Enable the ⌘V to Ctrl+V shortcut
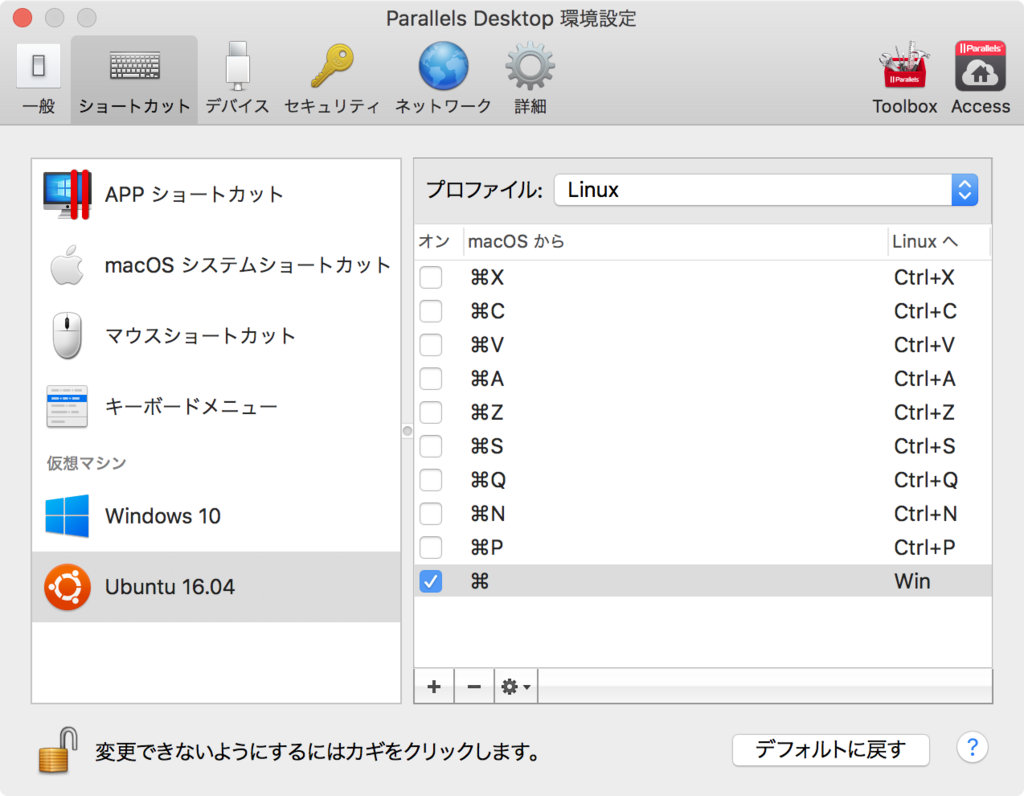 430,345
